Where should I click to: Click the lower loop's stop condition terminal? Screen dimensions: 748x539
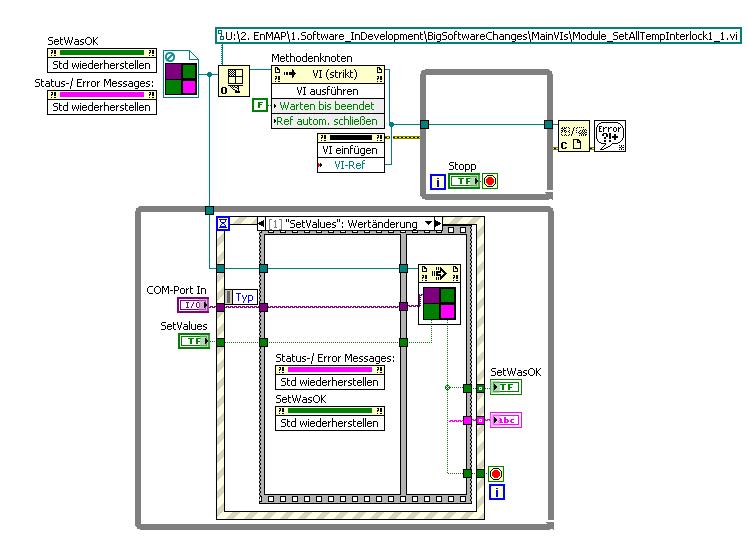click(x=496, y=474)
